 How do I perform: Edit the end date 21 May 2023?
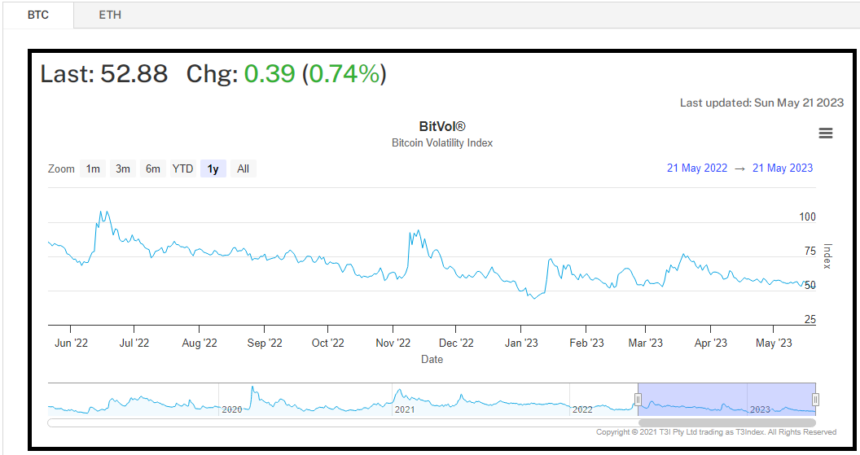783,169
